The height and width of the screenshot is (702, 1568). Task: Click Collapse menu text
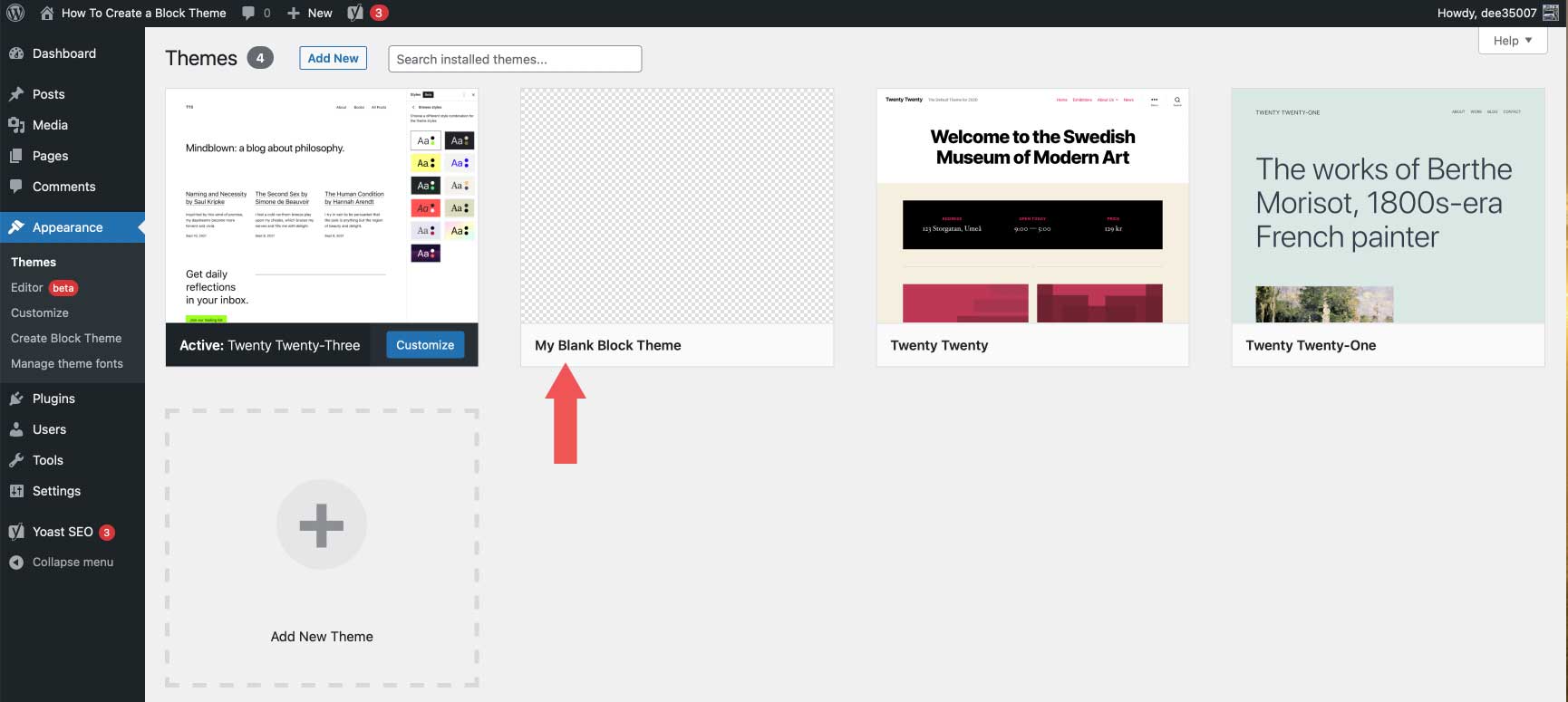(73, 563)
